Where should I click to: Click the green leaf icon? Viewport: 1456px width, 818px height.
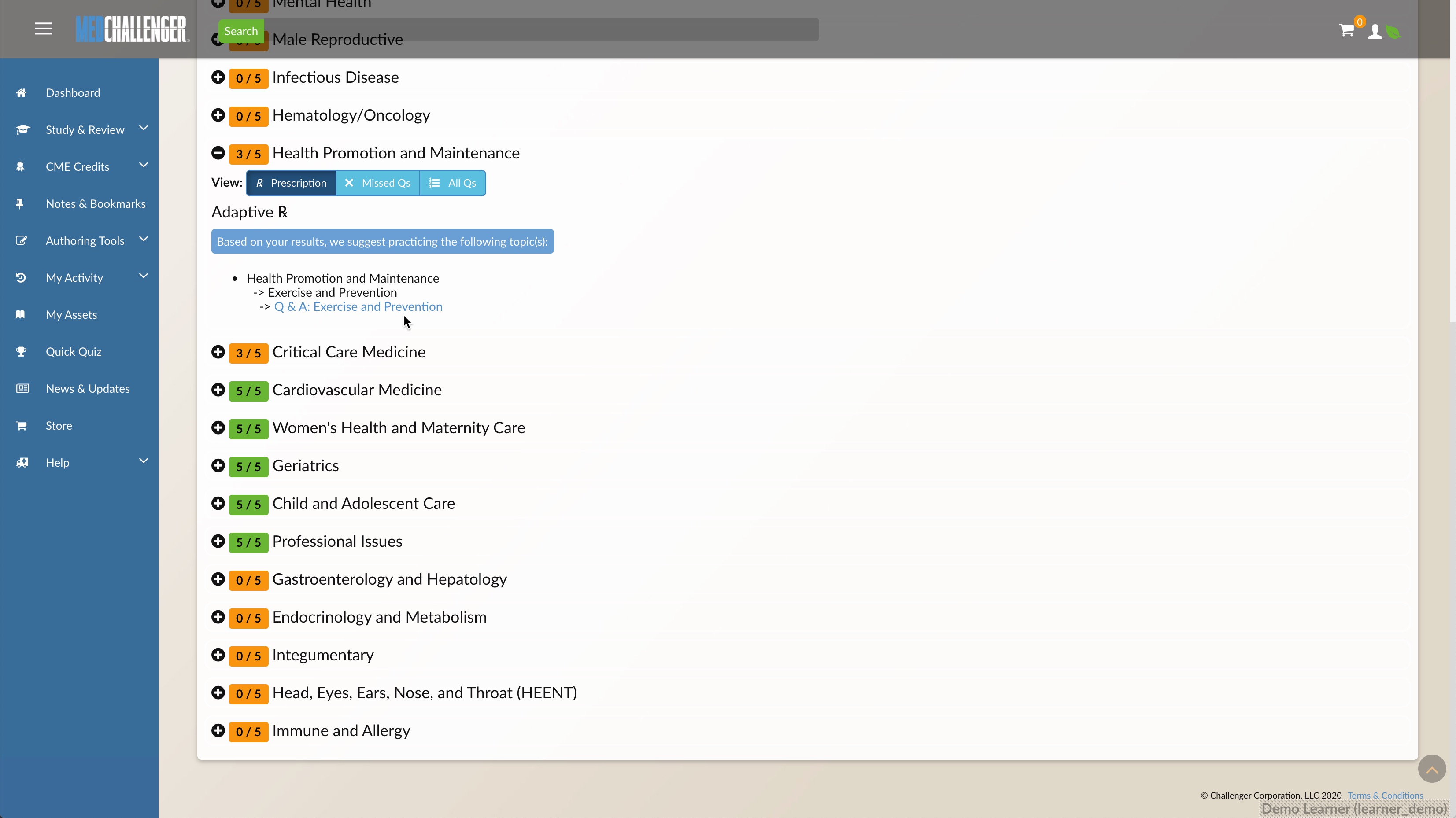point(1393,32)
